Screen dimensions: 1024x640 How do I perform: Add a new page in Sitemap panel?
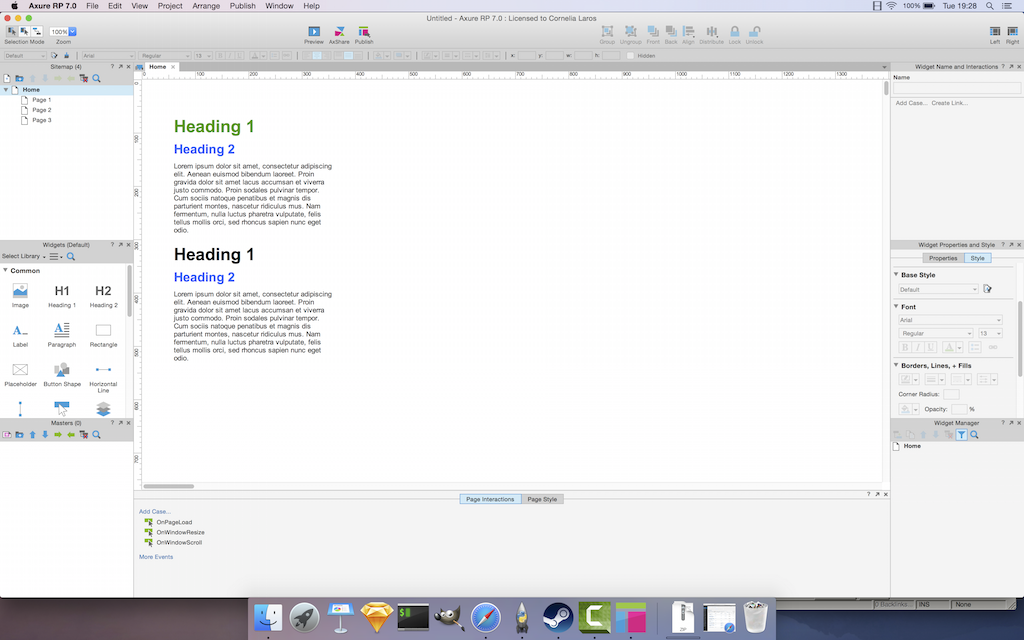coord(7,78)
